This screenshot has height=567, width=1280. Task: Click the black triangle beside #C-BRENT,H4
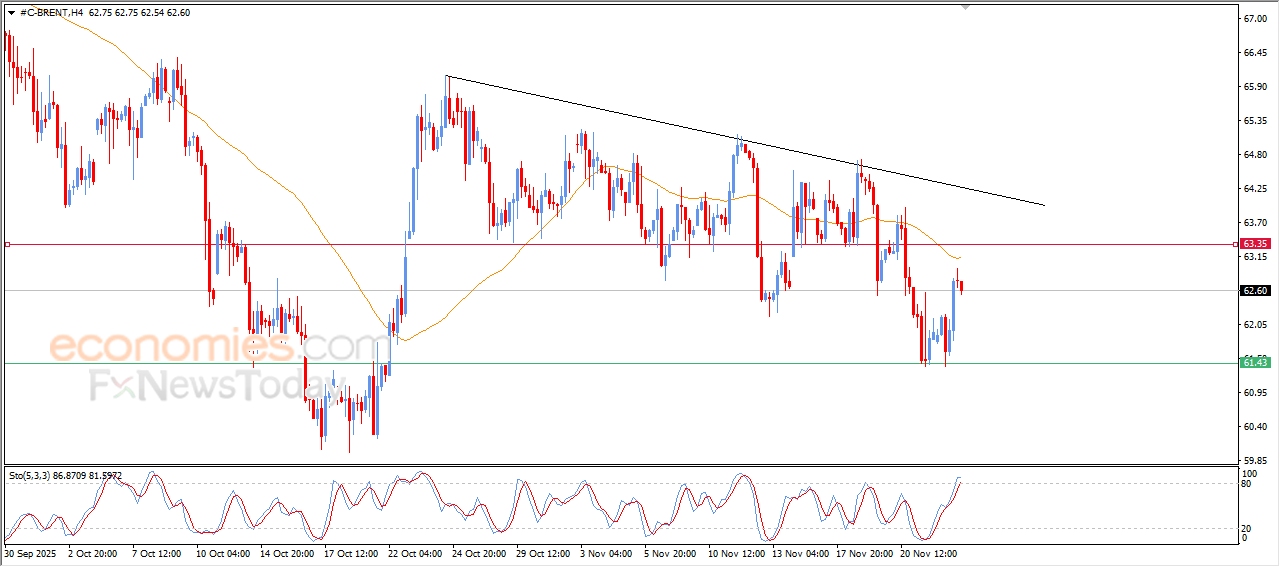tap(11, 13)
